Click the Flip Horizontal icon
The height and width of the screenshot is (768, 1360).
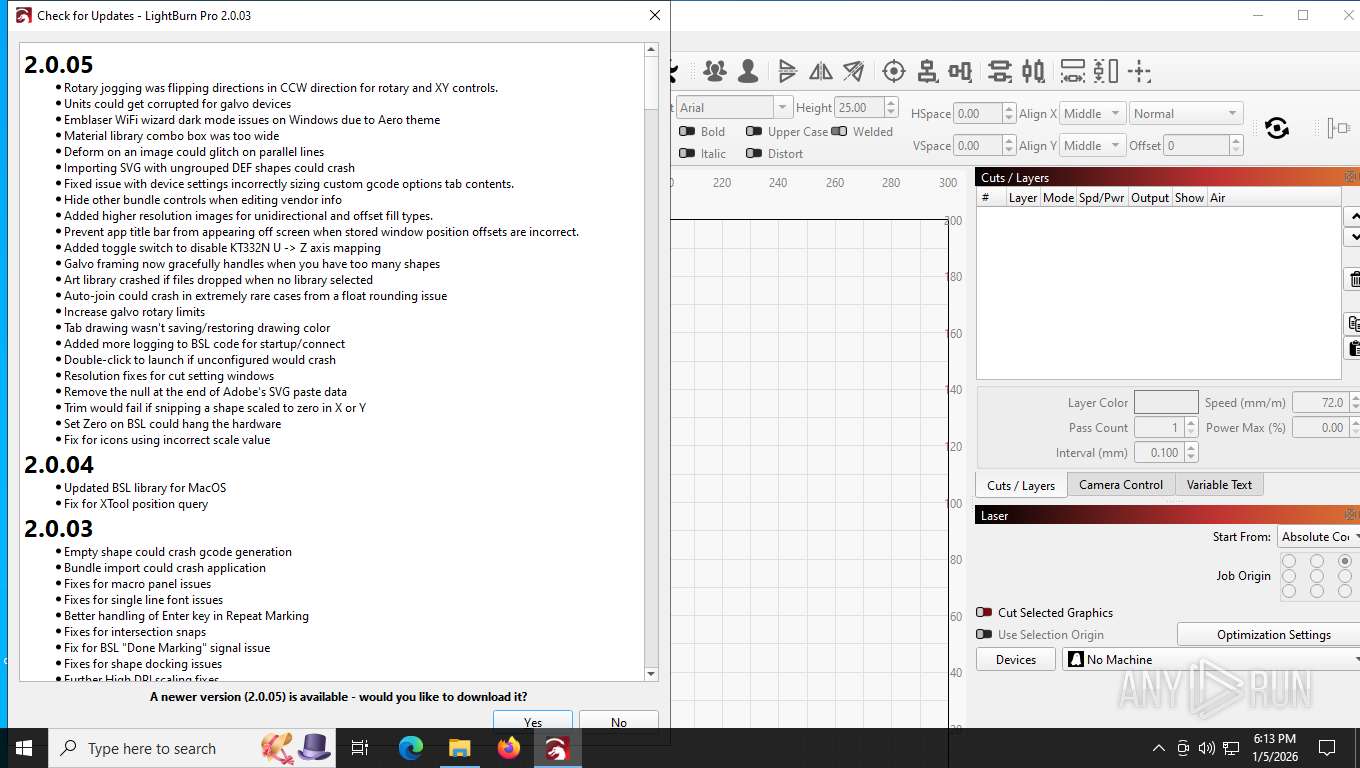pos(788,71)
